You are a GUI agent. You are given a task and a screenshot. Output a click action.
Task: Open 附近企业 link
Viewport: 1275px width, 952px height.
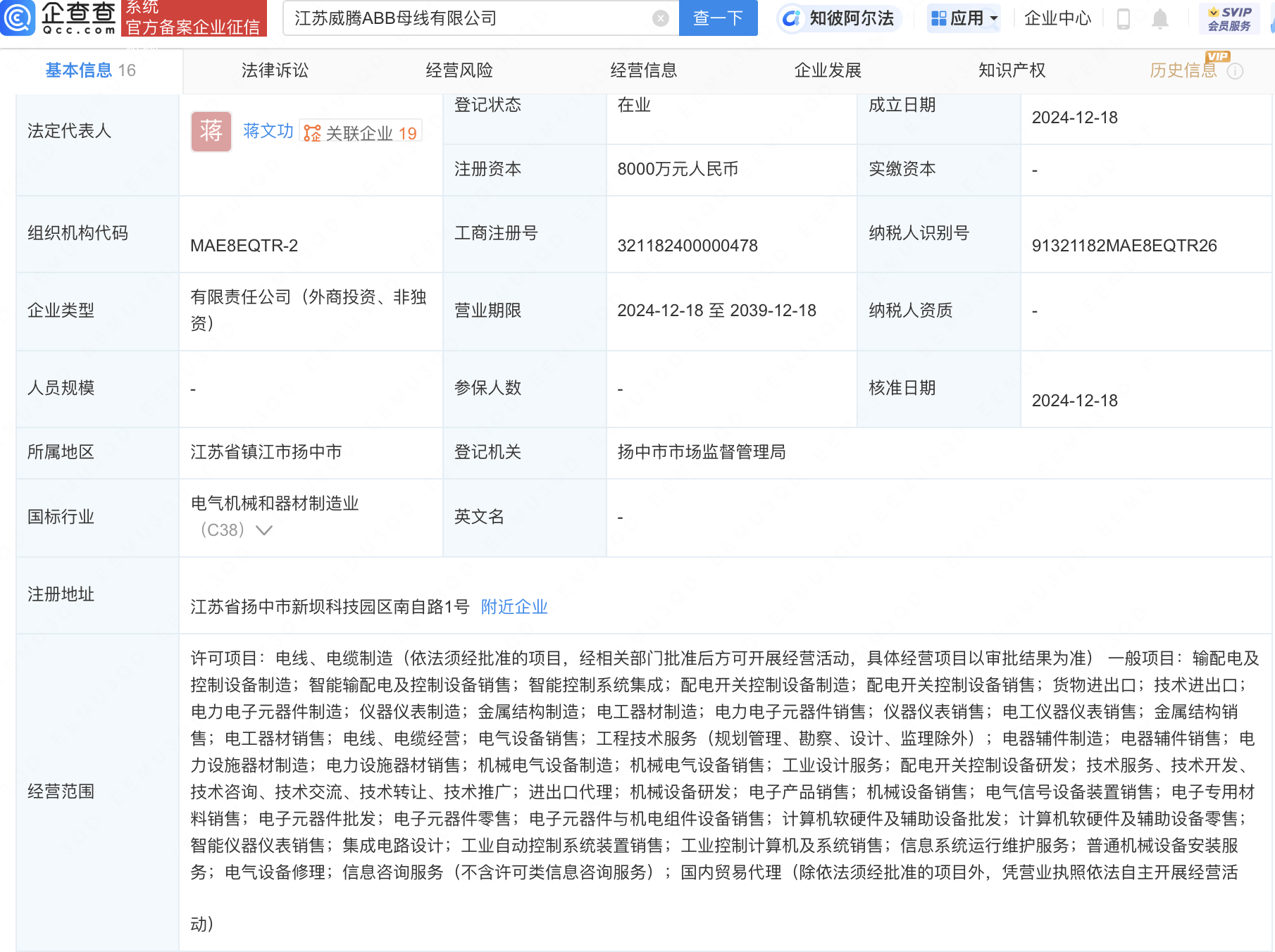click(514, 607)
